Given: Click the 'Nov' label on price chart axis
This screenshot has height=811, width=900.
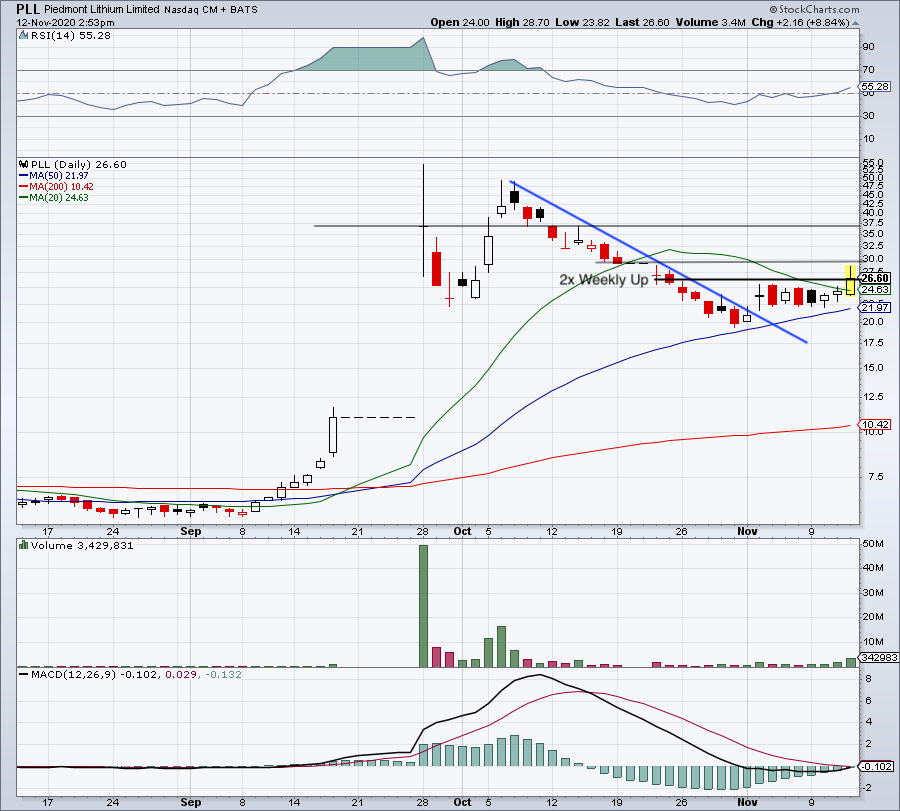Looking at the screenshot, I should point(747,531).
